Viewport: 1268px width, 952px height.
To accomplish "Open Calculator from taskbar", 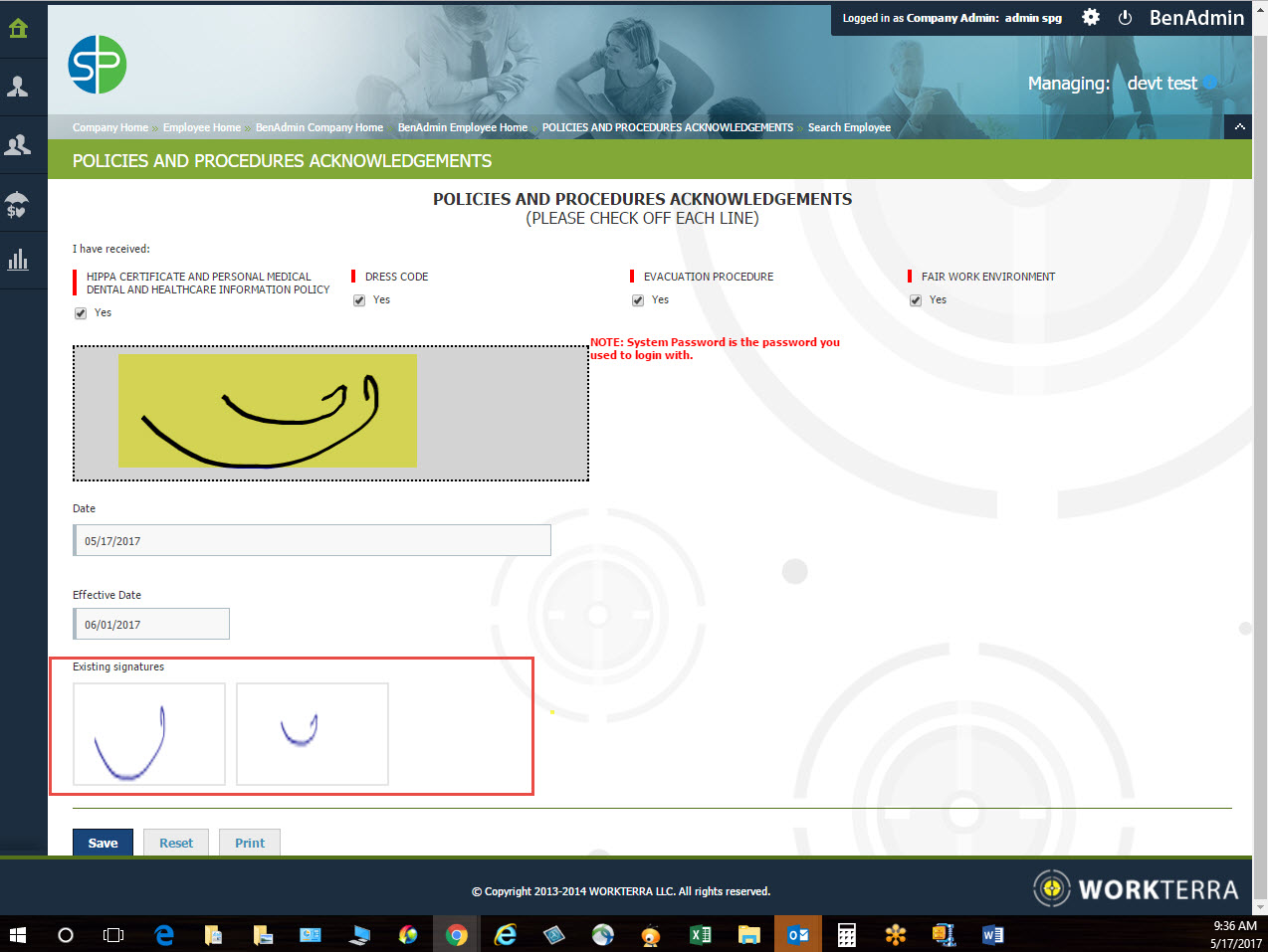I will (847, 934).
